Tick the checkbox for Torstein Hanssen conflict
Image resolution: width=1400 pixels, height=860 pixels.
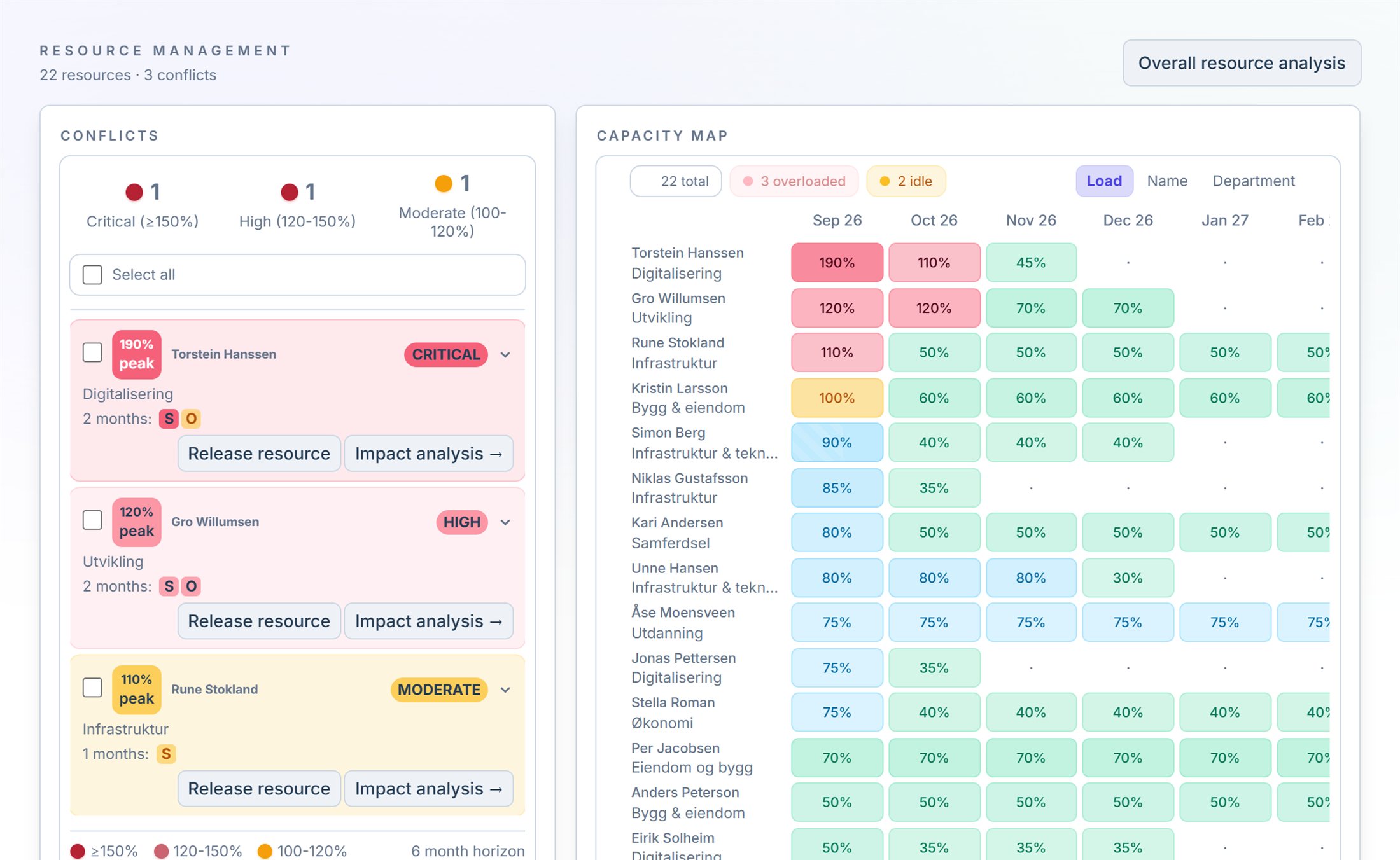(x=92, y=352)
